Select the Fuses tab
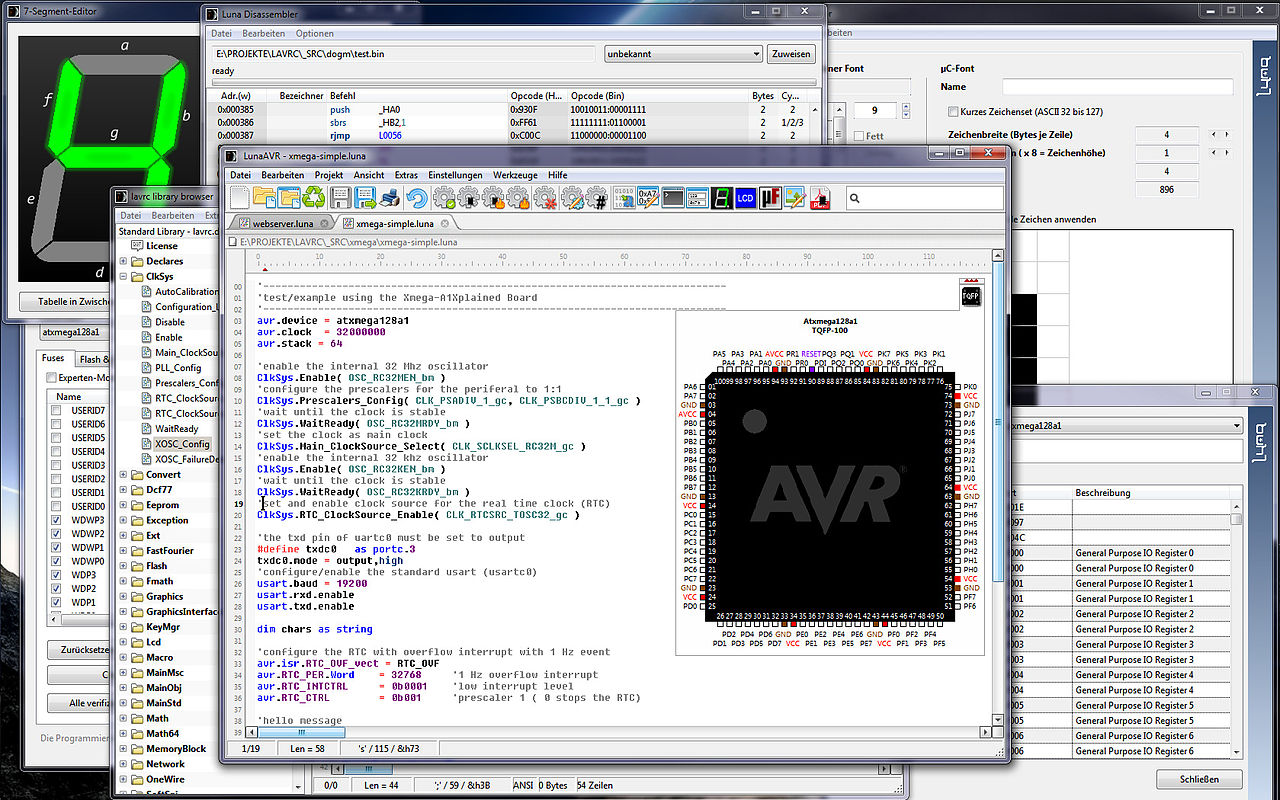 (x=53, y=359)
